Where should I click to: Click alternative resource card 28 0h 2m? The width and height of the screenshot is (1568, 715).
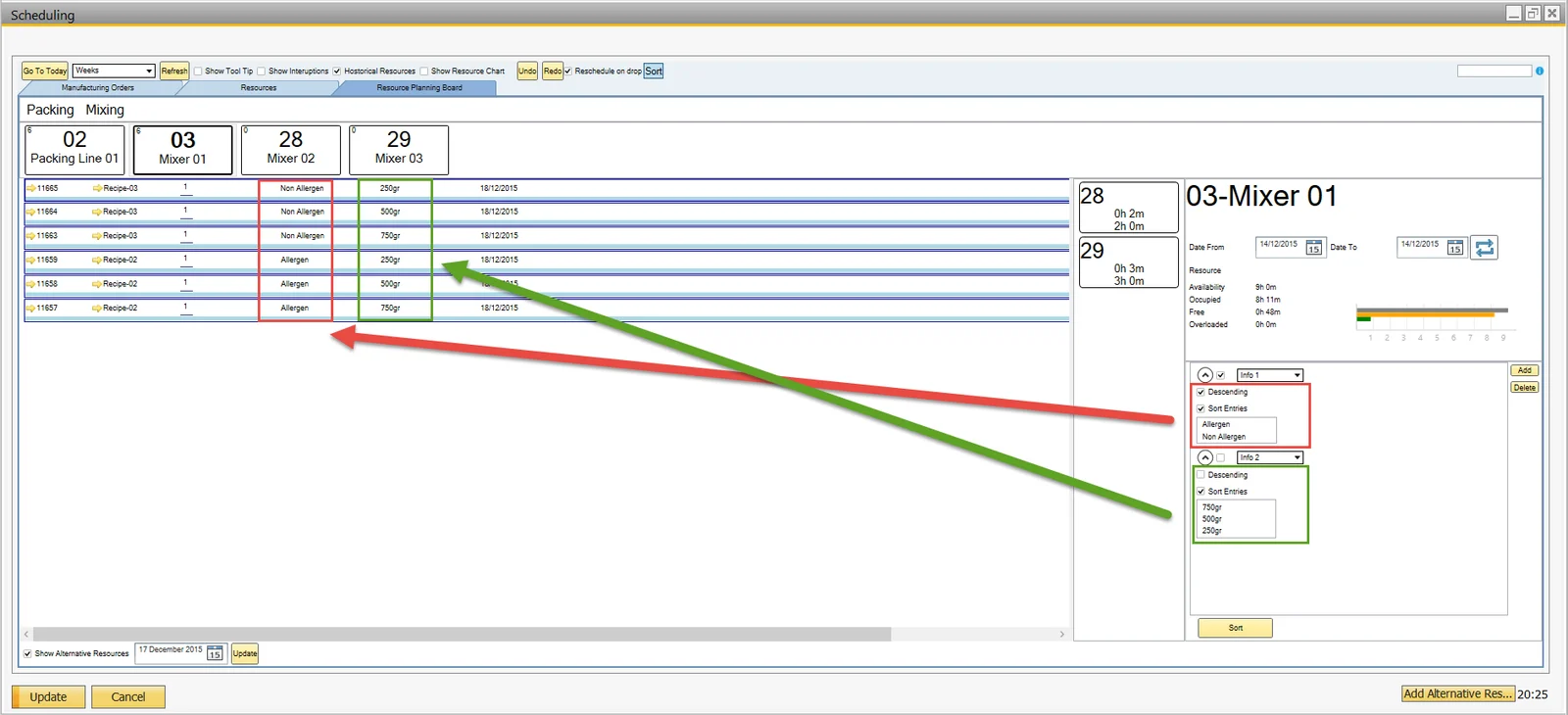1128,207
